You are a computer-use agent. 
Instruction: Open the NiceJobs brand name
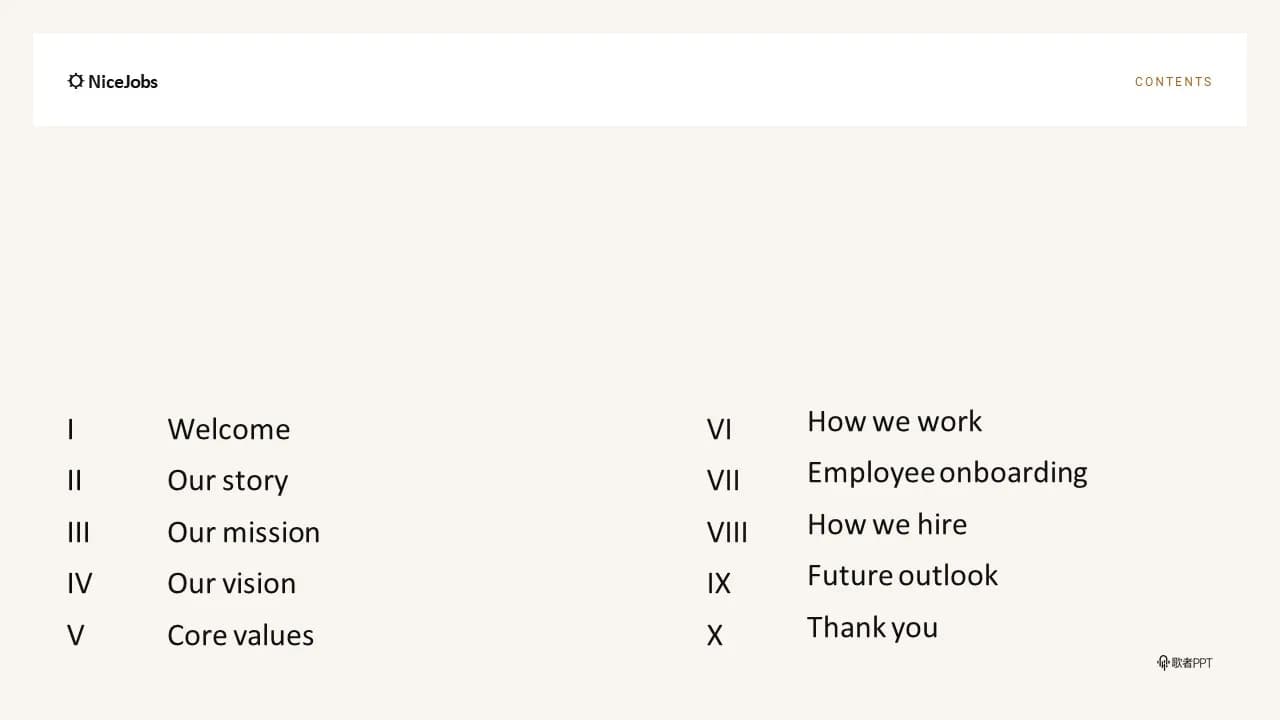[123, 81]
